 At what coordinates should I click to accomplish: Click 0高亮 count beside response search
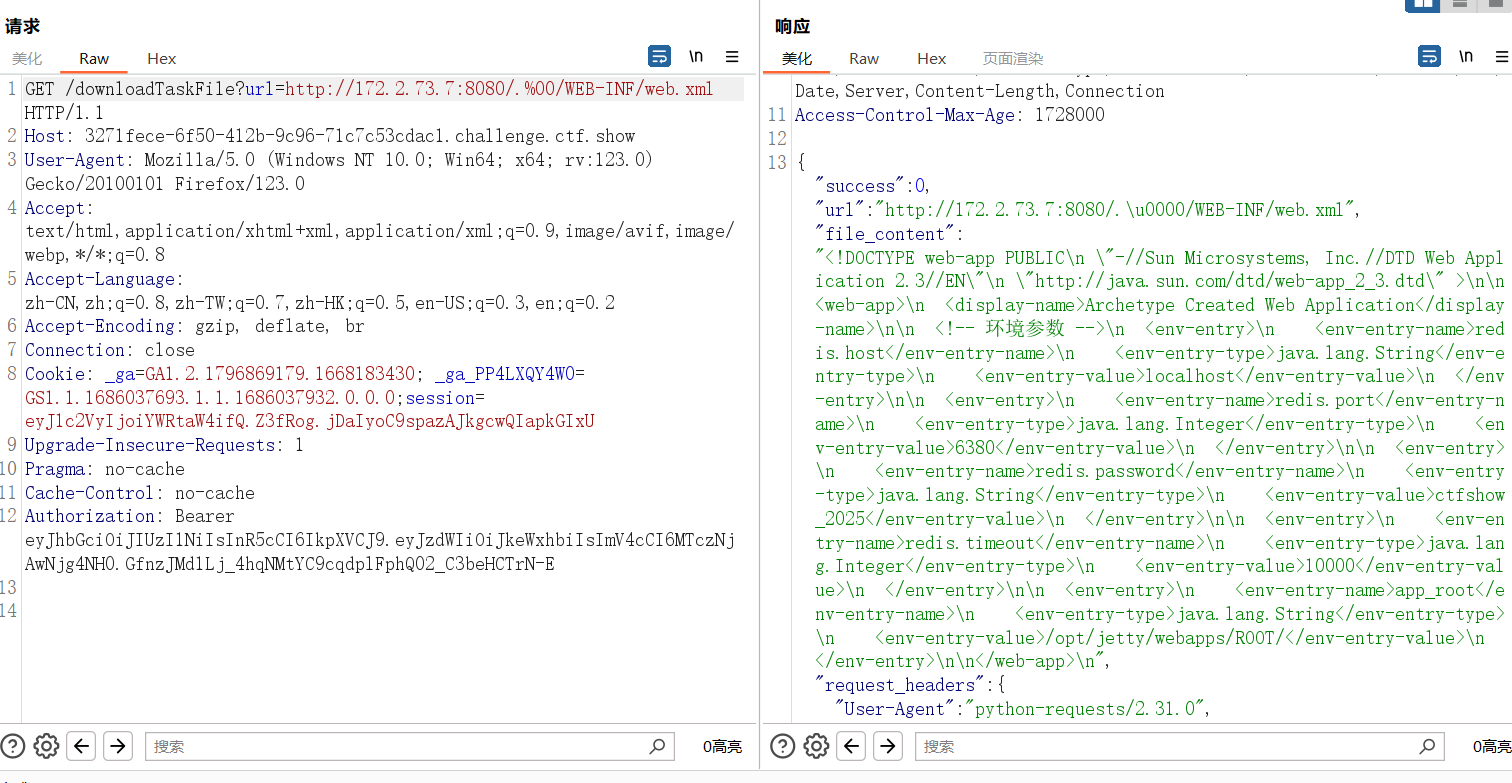(1491, 747)
